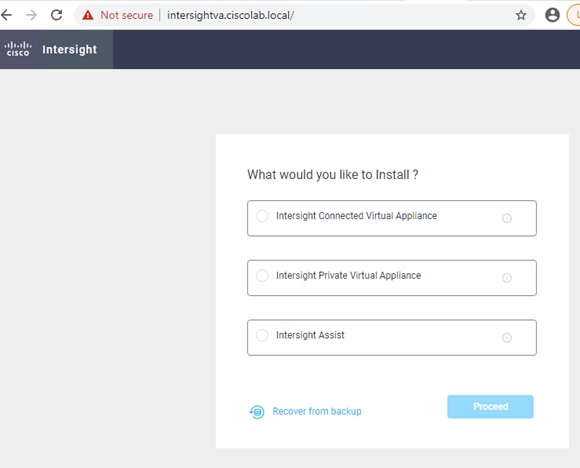Open info icon for Connected Virtual Appliance

pyautogui.click(x=507, y=218)
